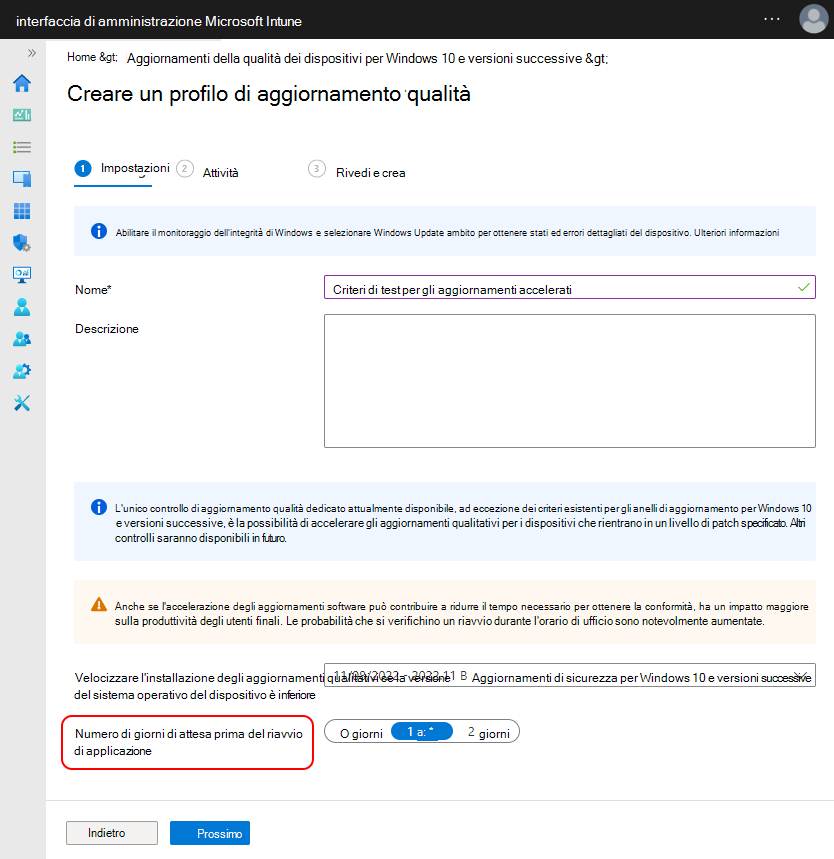Click the info icon in quality control note
Viewport: 834px width, 859px height.
coord(99,507)
